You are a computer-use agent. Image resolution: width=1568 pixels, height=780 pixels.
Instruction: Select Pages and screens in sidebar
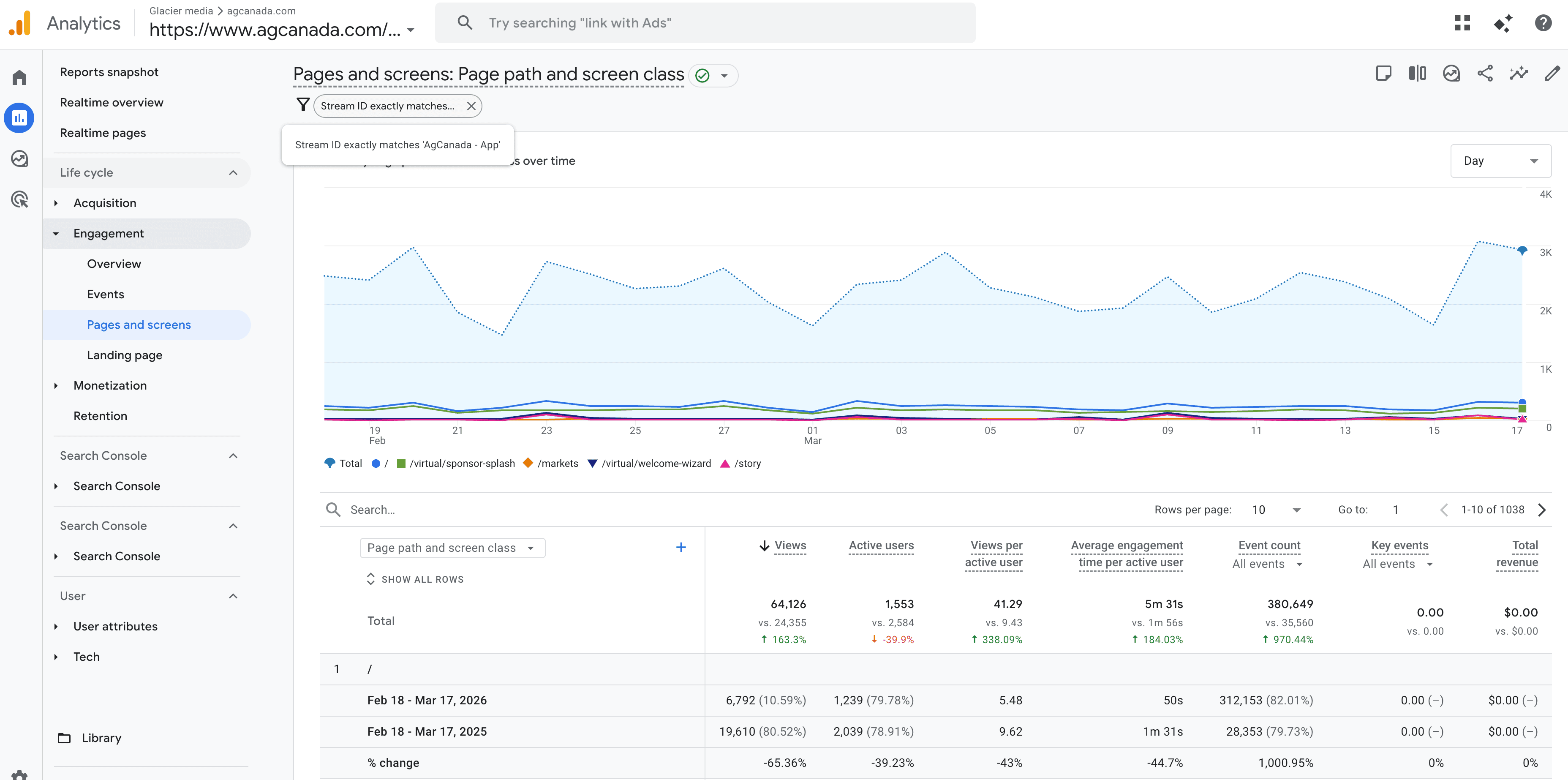coord(138,325)
